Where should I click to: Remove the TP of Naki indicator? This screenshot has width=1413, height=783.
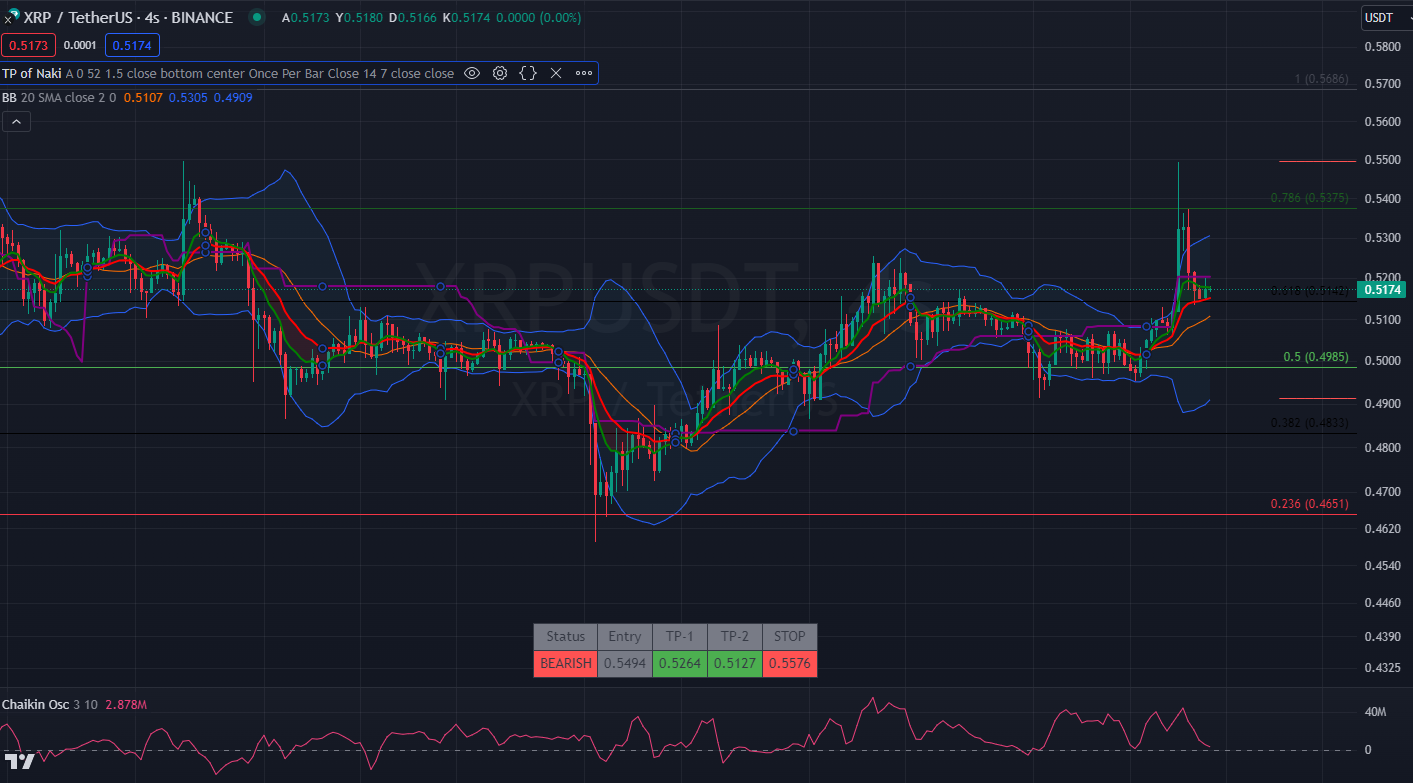click(x=556, y=73)
